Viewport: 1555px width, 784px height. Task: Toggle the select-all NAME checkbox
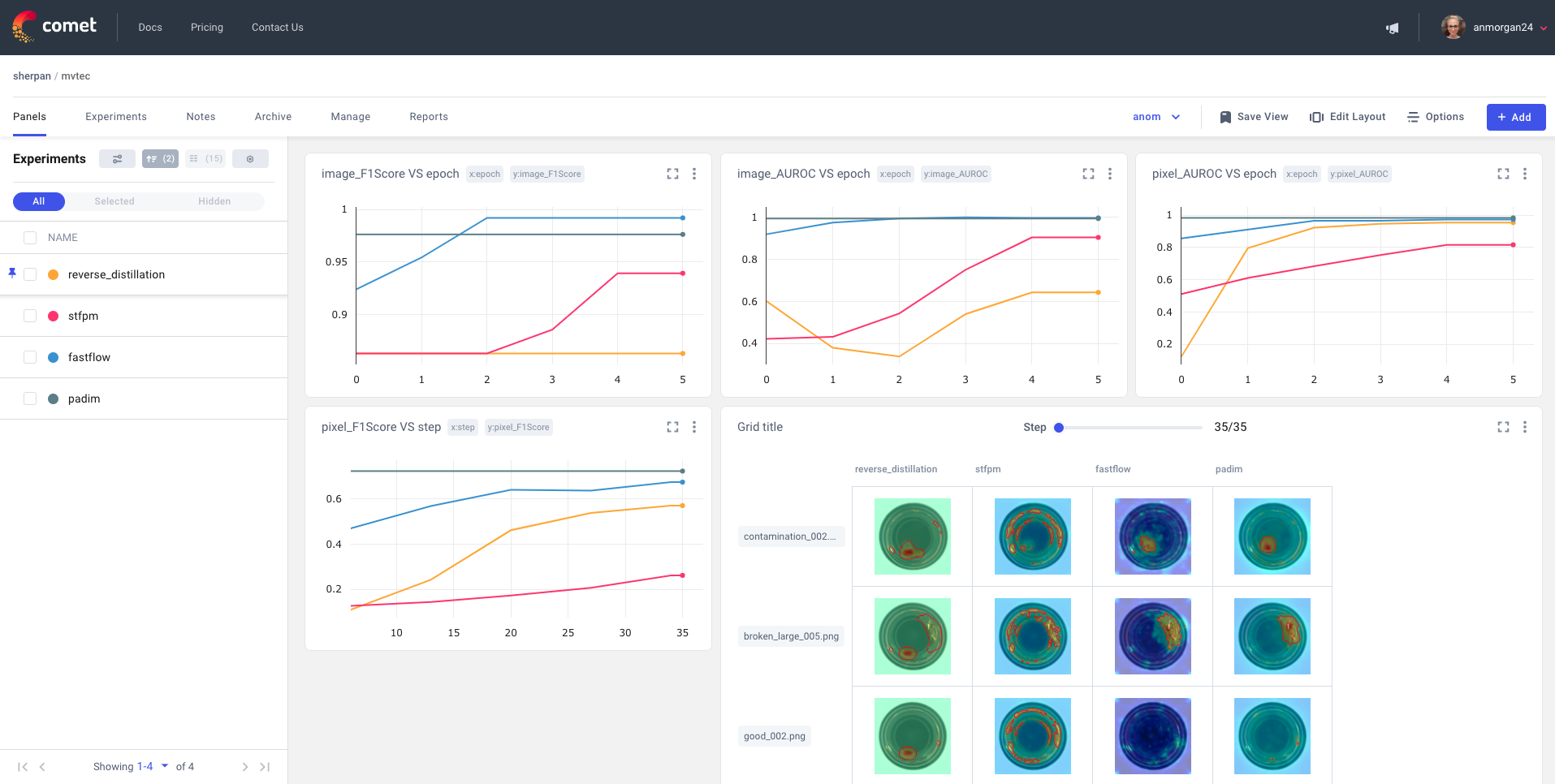click(x=30, y=238)
